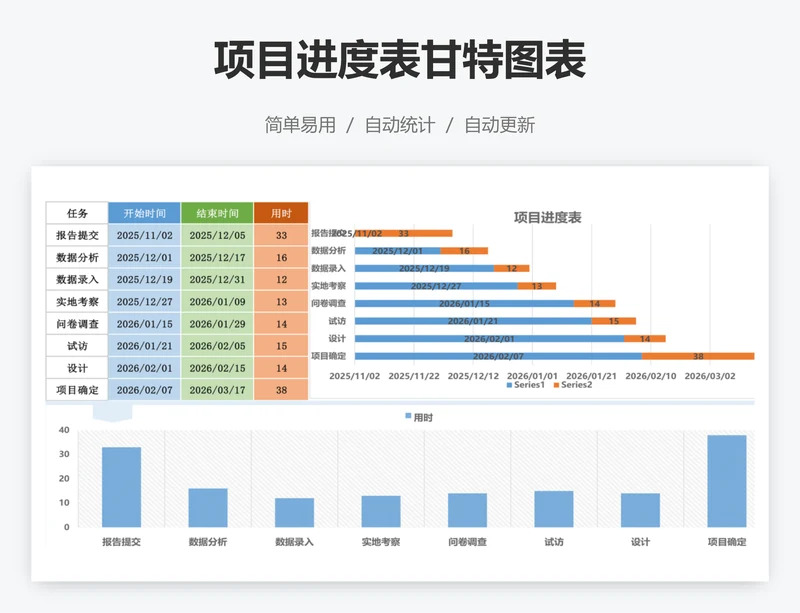Click the 实地考察 column in bar chart

click(x=381, y=511)
